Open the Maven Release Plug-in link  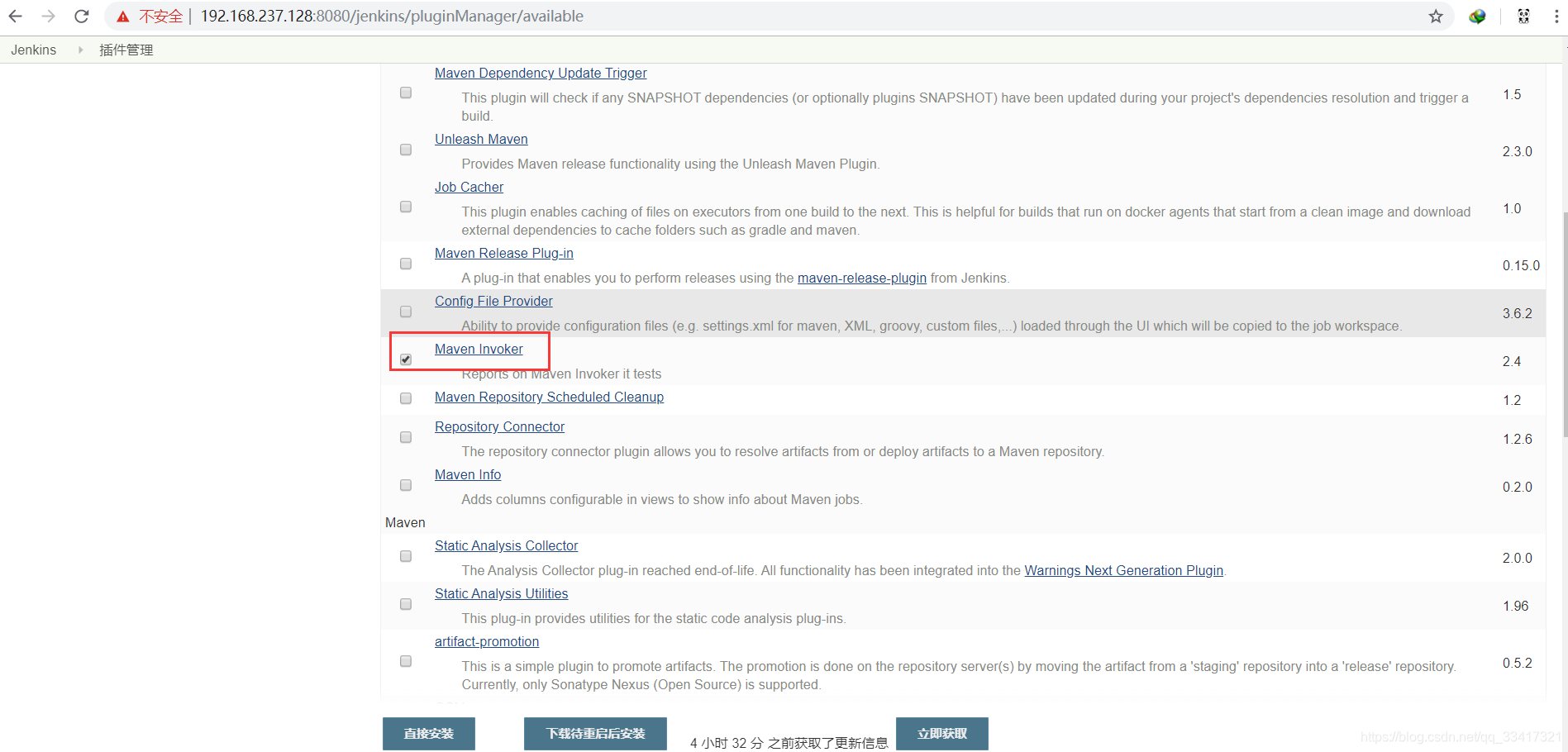tap(504, 253)
